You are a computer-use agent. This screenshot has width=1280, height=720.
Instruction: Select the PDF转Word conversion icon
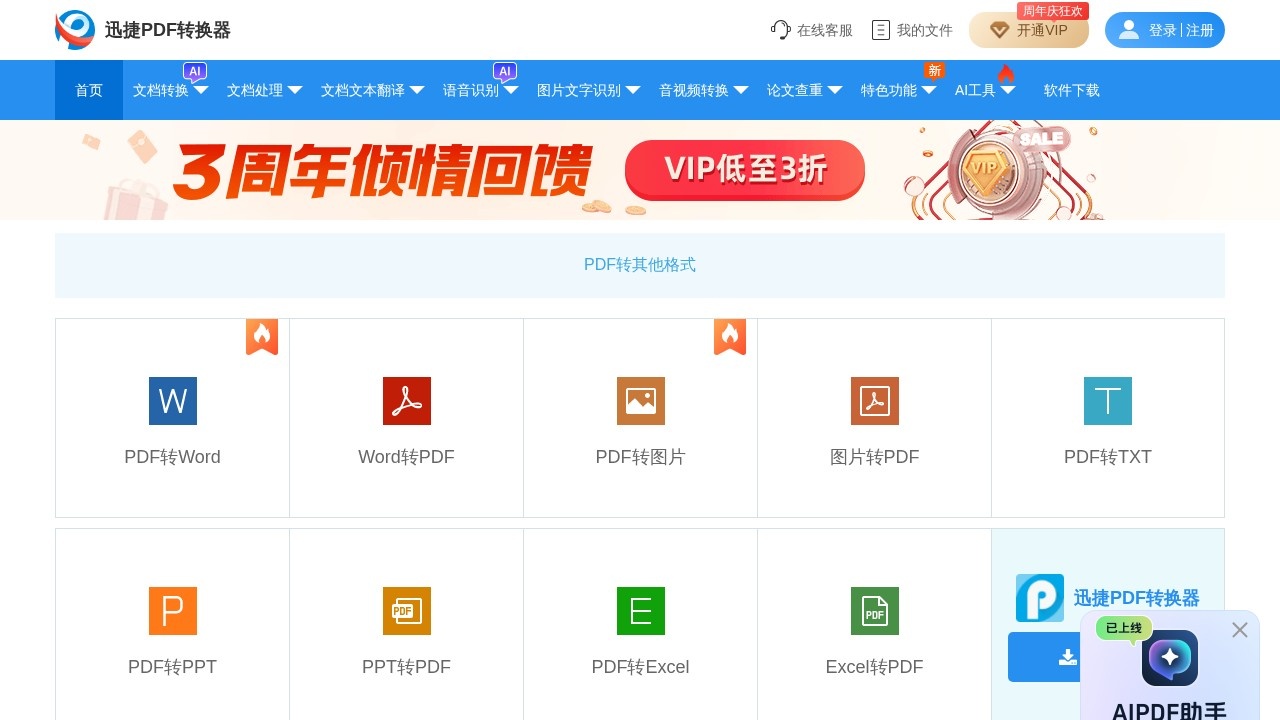172,400
